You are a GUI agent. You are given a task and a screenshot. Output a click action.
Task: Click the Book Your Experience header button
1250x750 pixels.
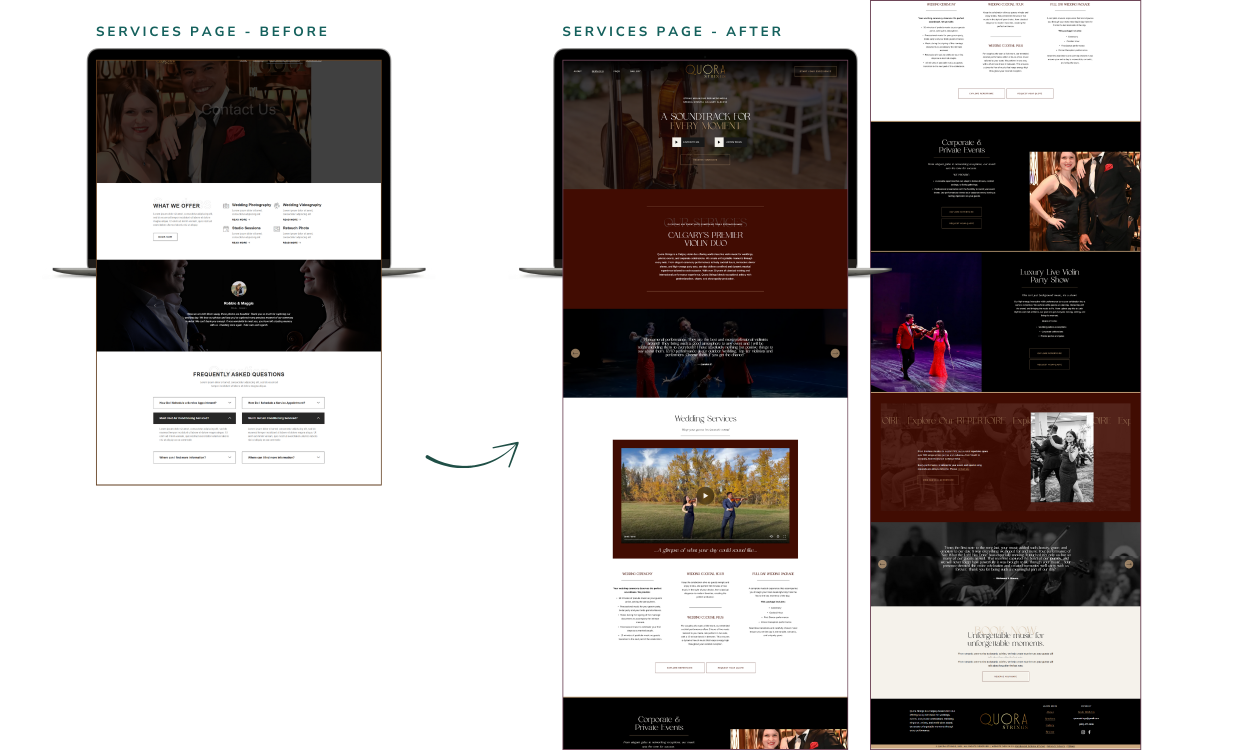[x=816, y=71]
